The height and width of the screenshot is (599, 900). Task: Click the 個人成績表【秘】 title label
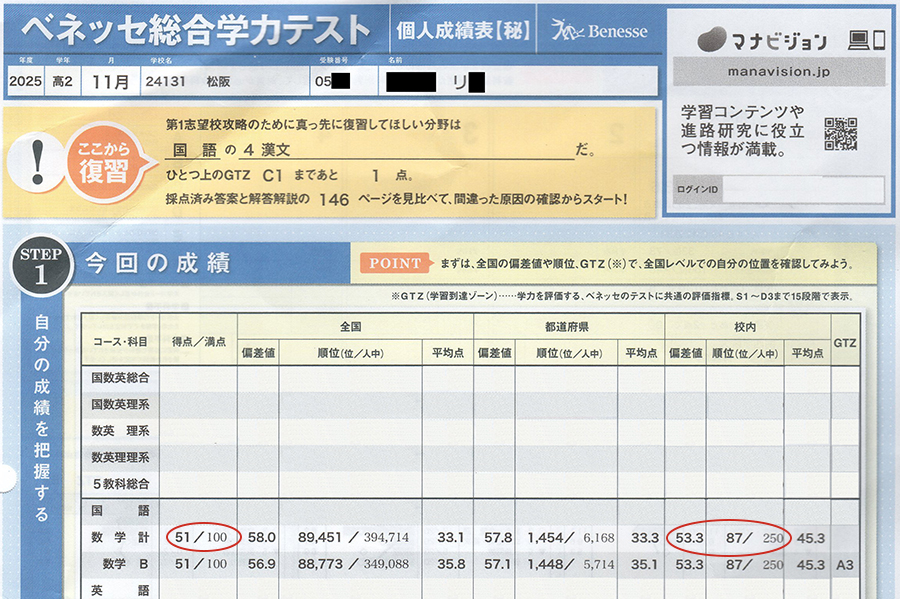tap(462, 30)
